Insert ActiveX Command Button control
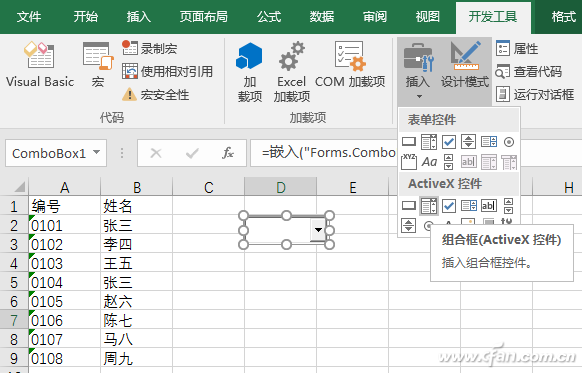Screen dimensions: 582x373 click(x=409, y=205)
